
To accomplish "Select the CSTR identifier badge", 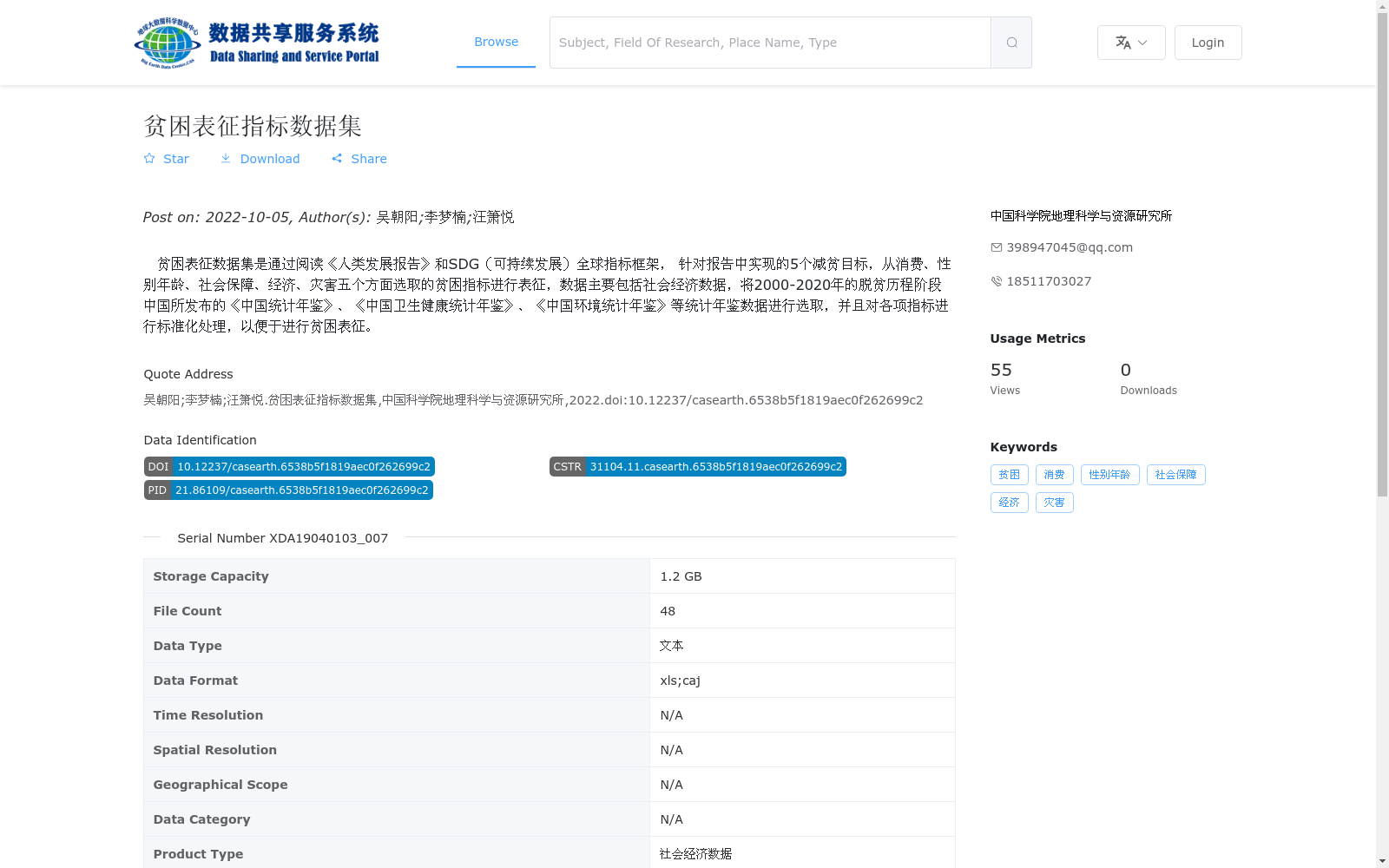I will (697, 467).
